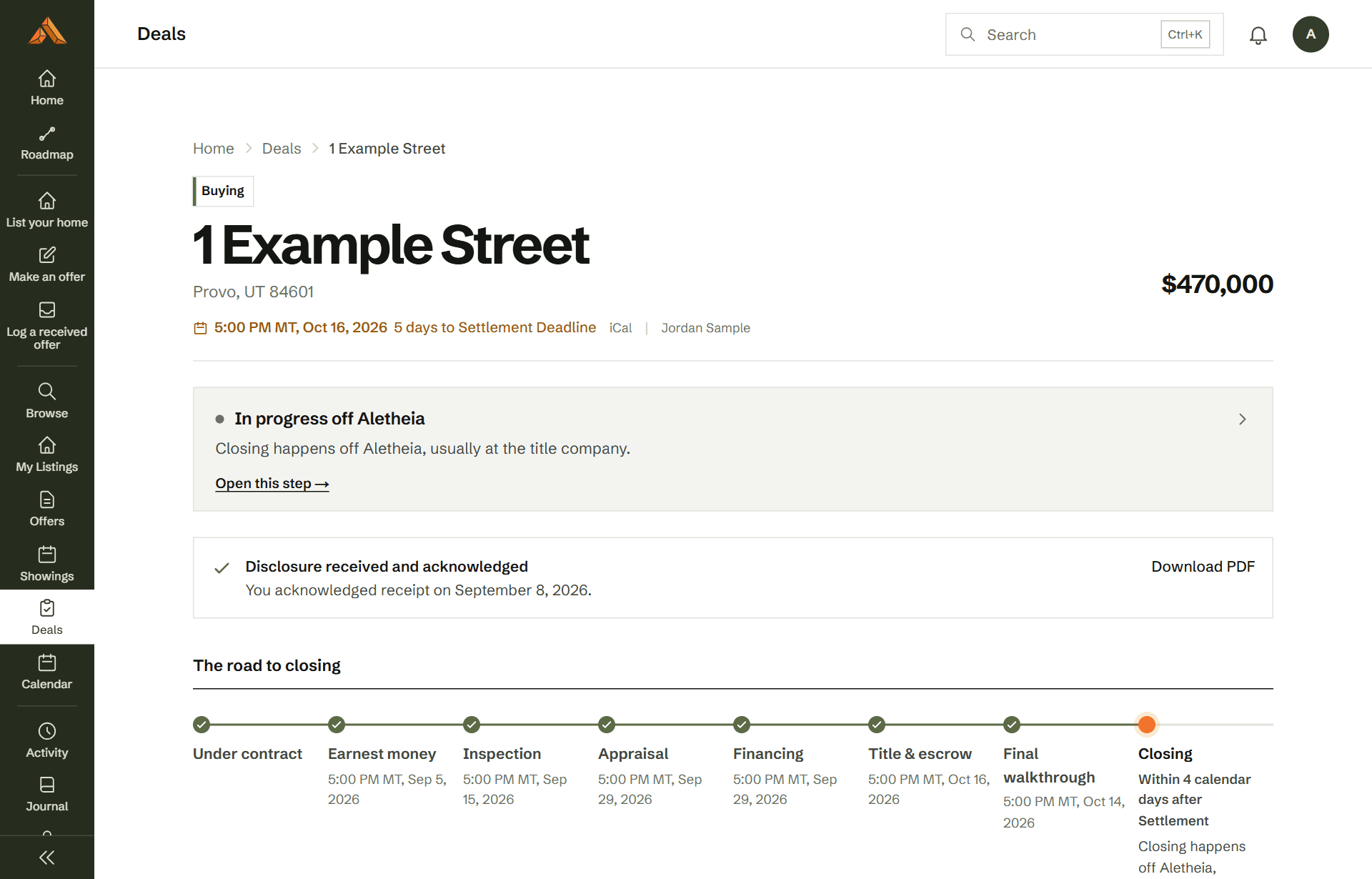The width and height of the screenshot is (1372, 879).
Task: Focus the Search field
Action: (x=1084, y=34)
